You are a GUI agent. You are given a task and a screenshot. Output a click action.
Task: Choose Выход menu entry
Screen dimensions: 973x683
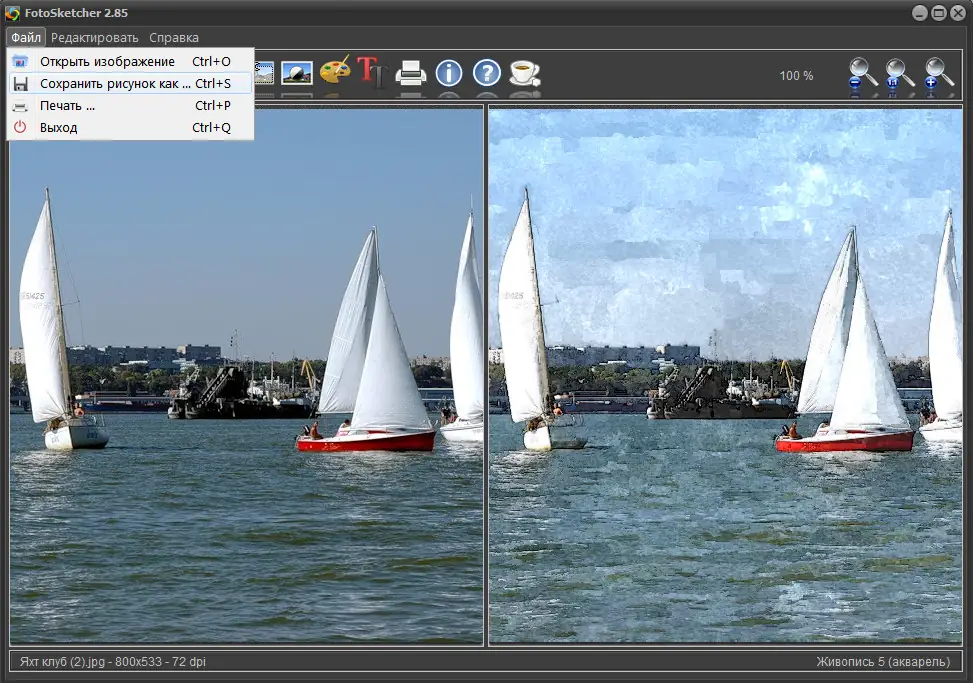tap(130, 127)
